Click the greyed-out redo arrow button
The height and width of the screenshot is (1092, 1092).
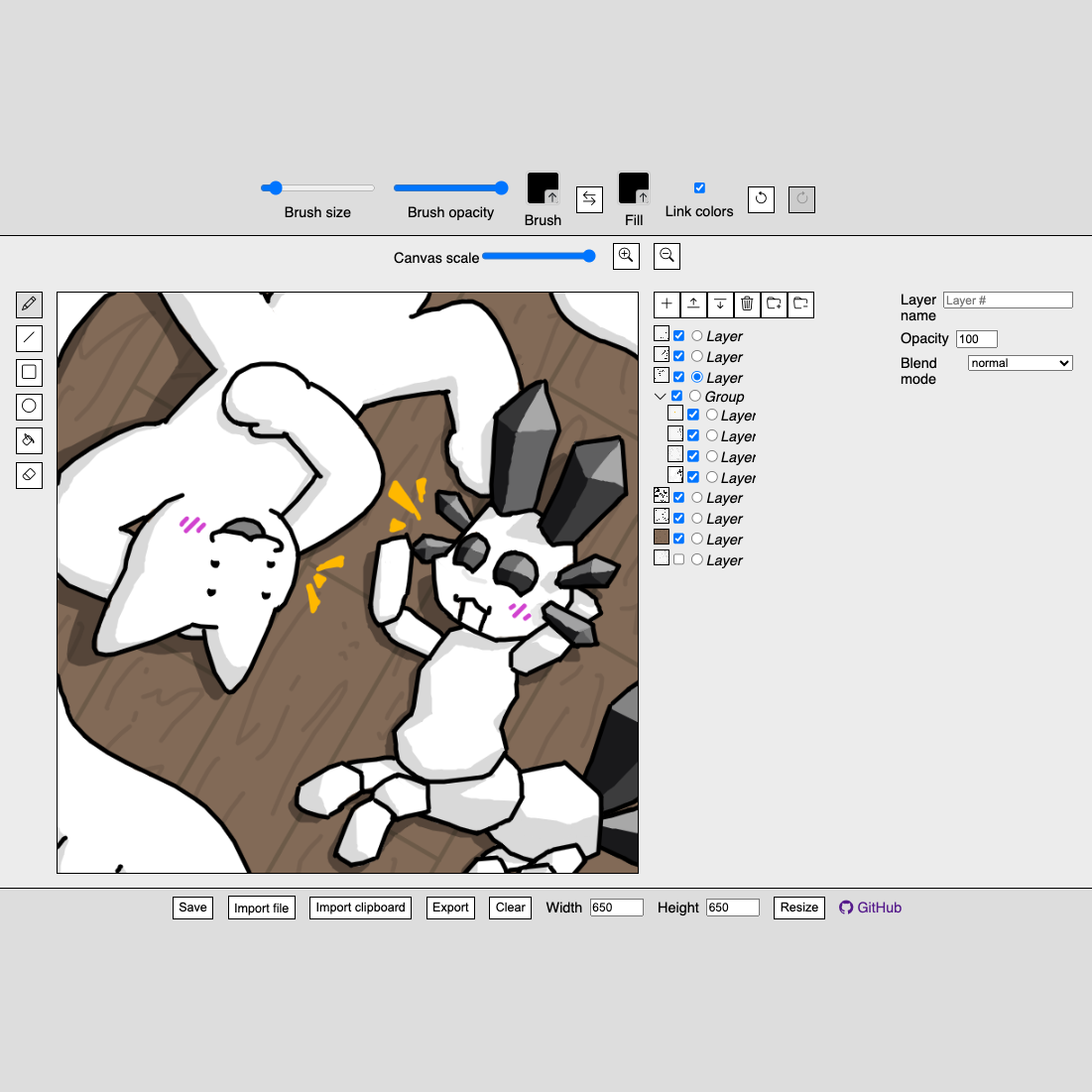[x=801, y=199]
